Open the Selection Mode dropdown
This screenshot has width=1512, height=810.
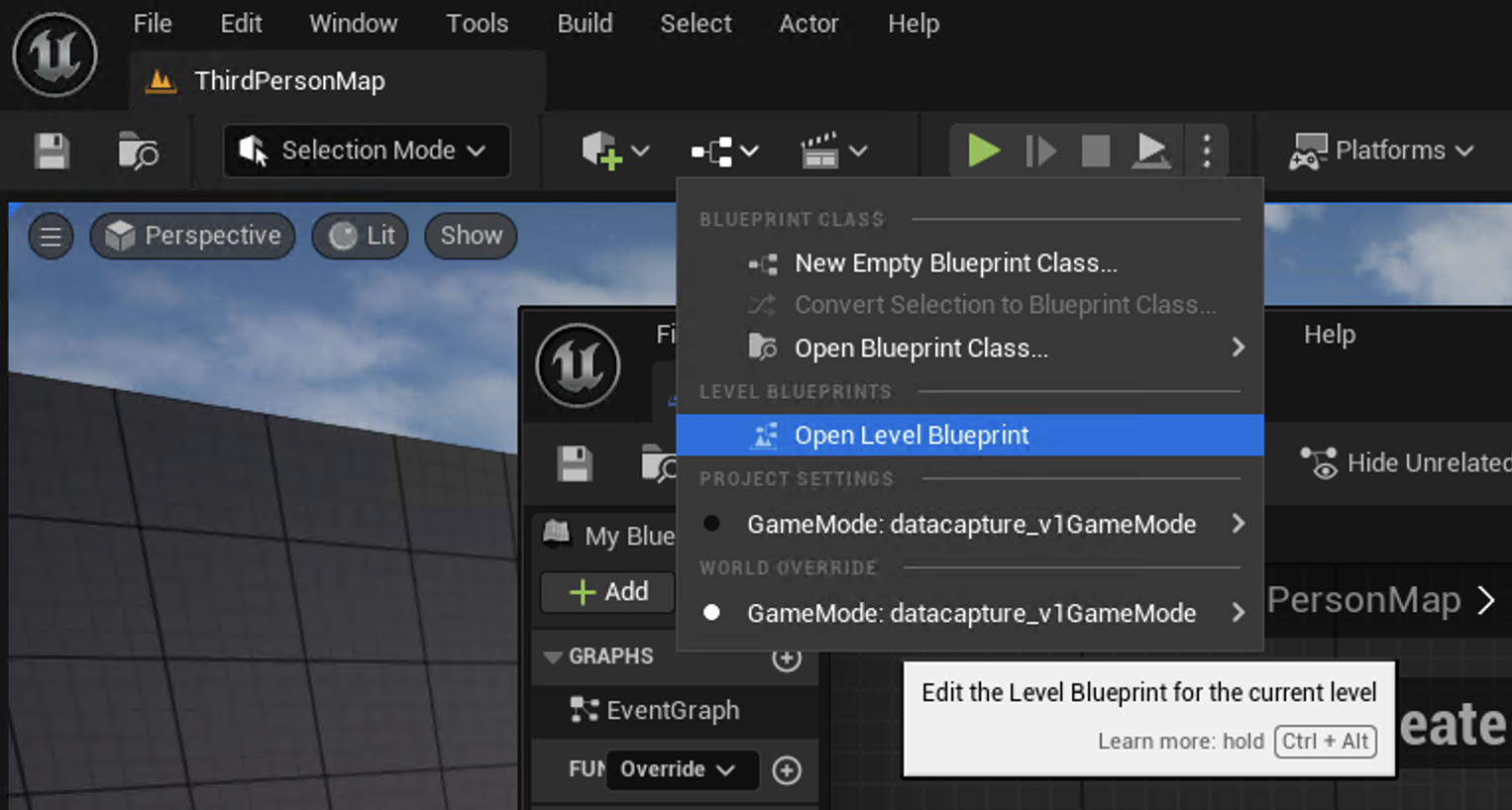366,151
